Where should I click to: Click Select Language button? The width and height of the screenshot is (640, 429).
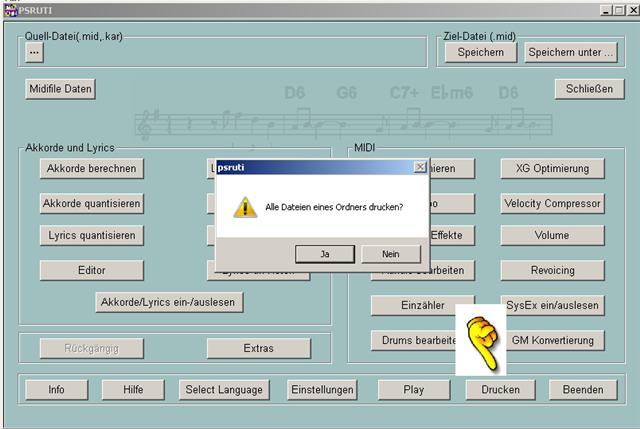click(225, 389)
